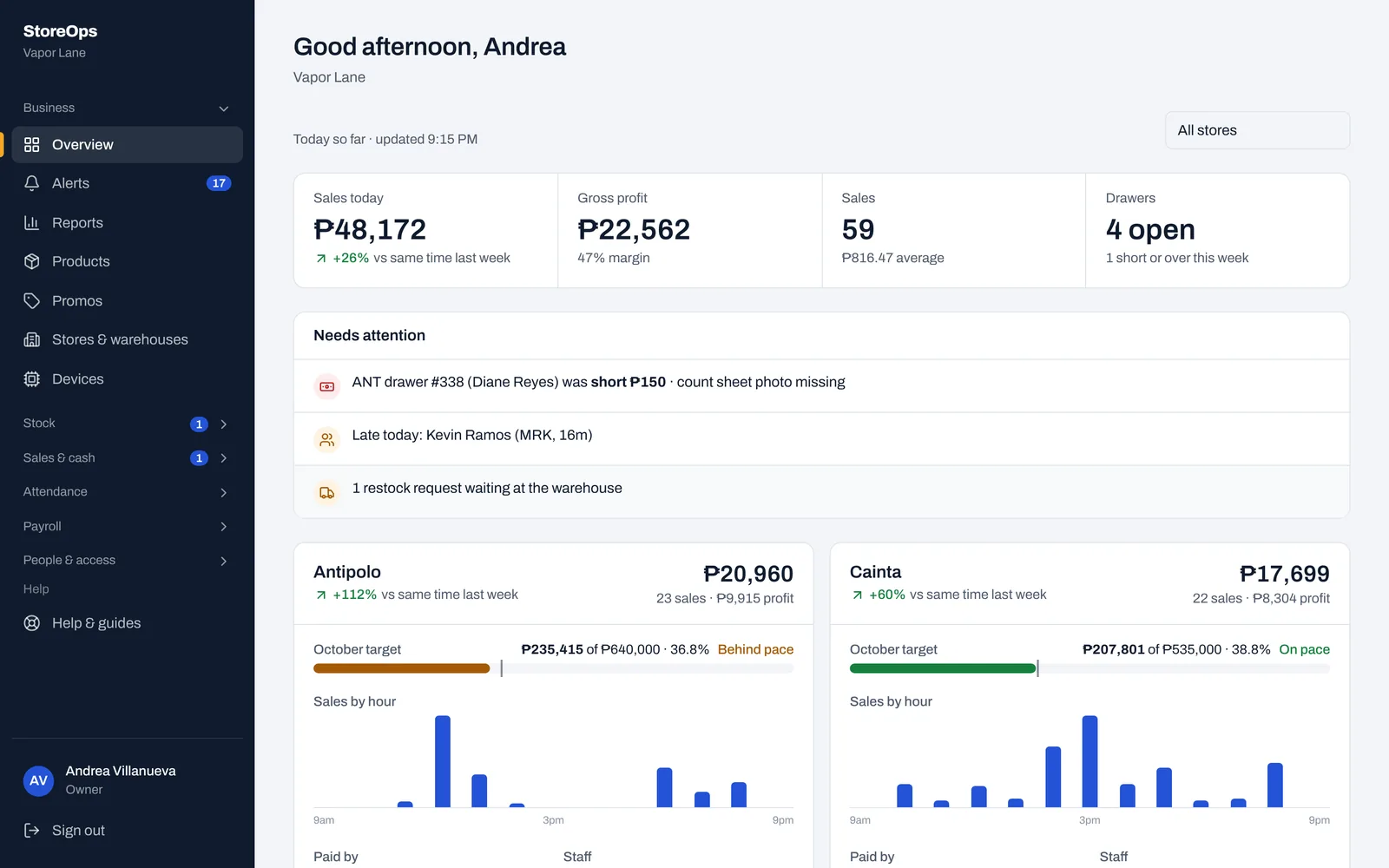Click the Cainta store title

[875, 572]
